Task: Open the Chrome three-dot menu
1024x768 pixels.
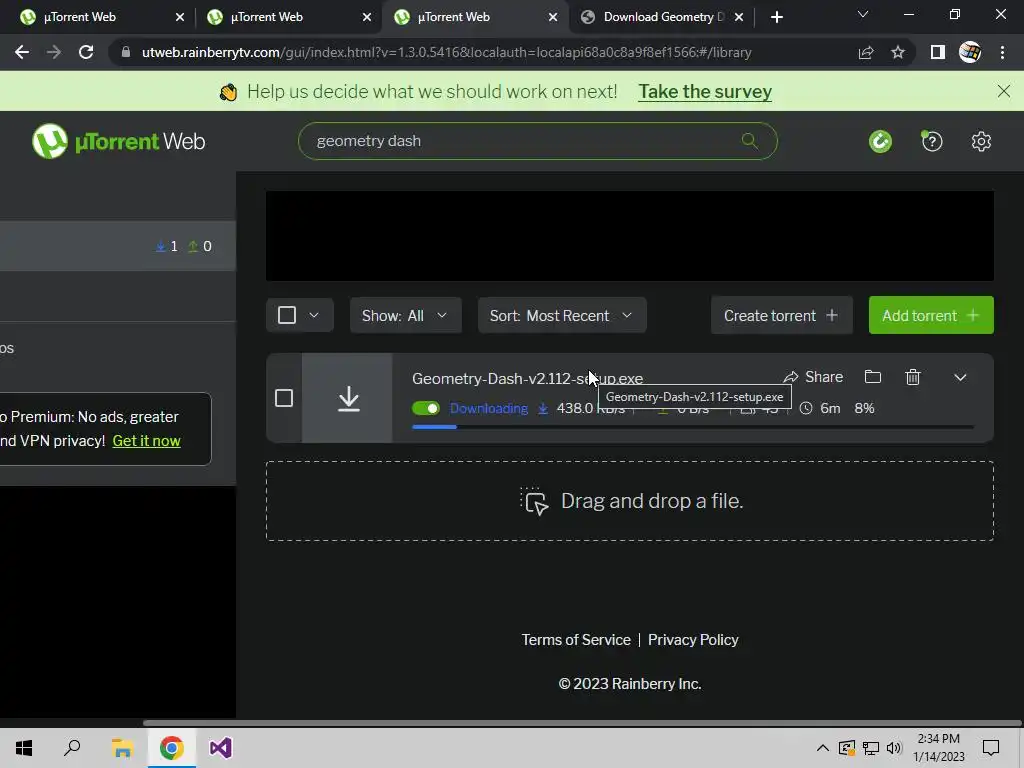Action: tap(1002, 52)
